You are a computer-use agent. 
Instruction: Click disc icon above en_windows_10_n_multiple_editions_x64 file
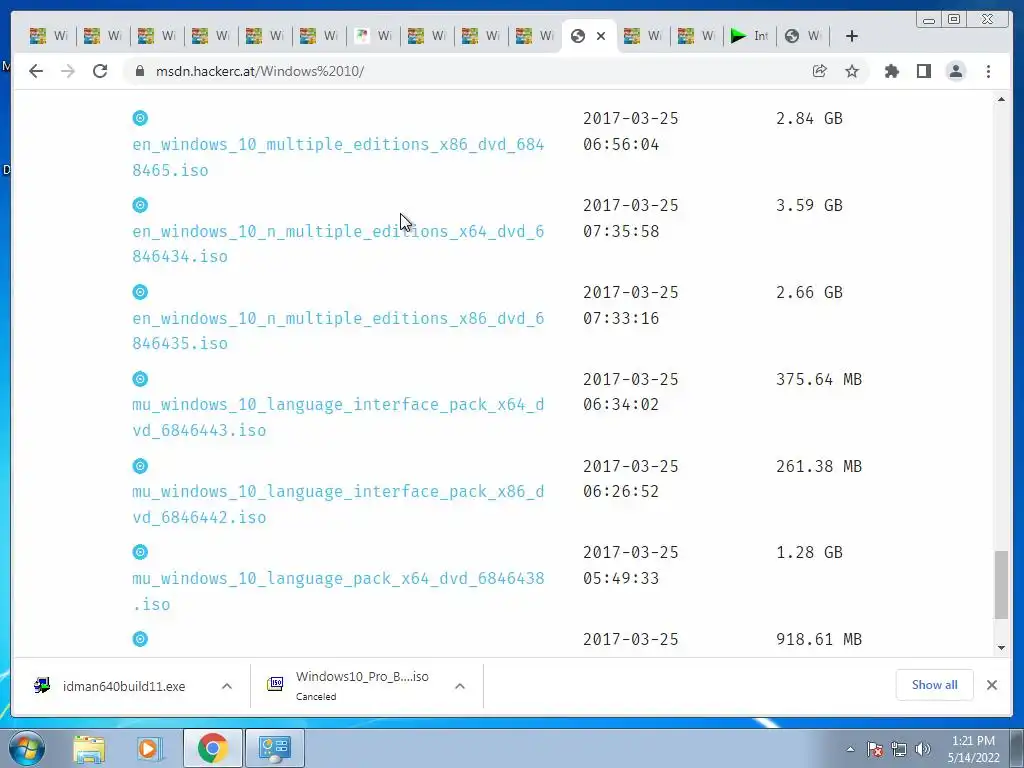point(140,205)
